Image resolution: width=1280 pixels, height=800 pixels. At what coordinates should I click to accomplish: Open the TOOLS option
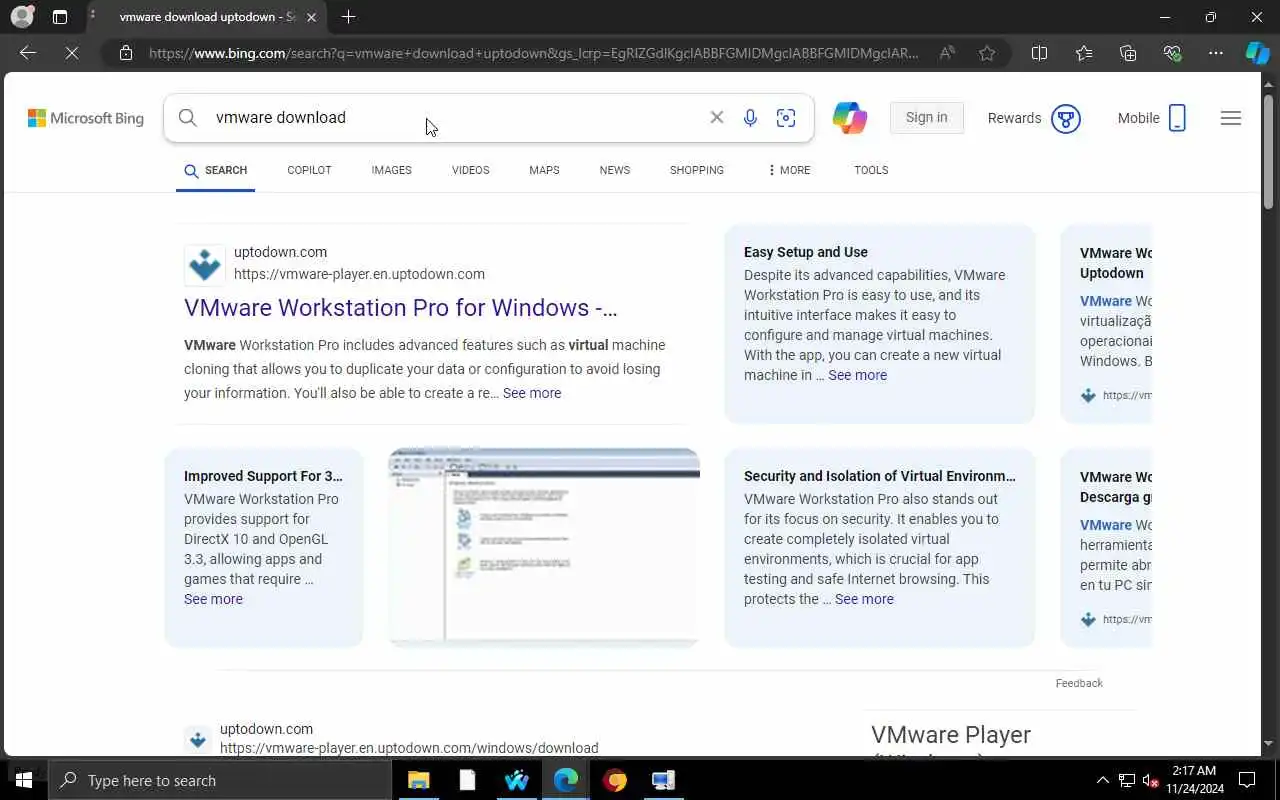(871, 170)
